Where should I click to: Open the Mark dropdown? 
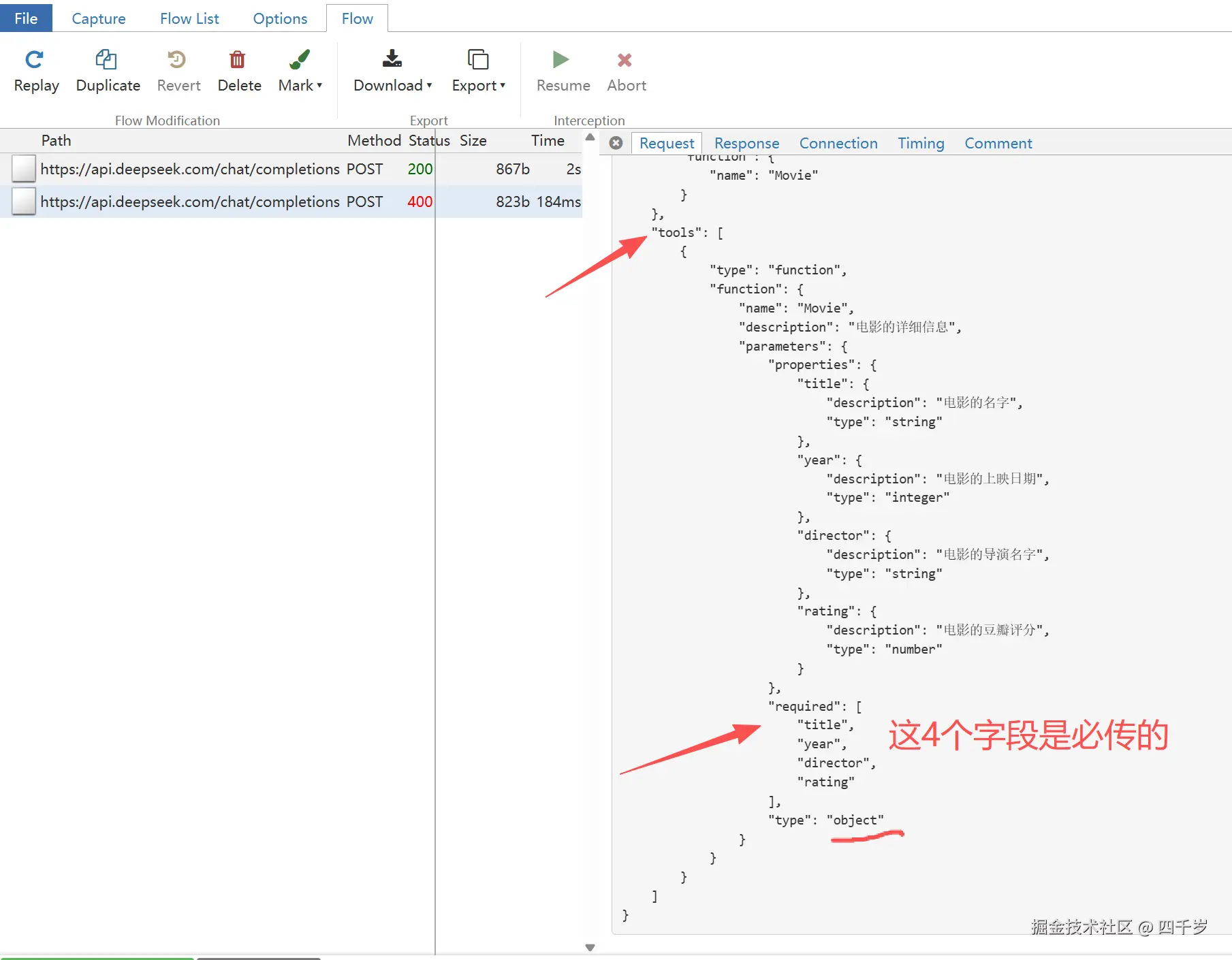click(300, 71)
